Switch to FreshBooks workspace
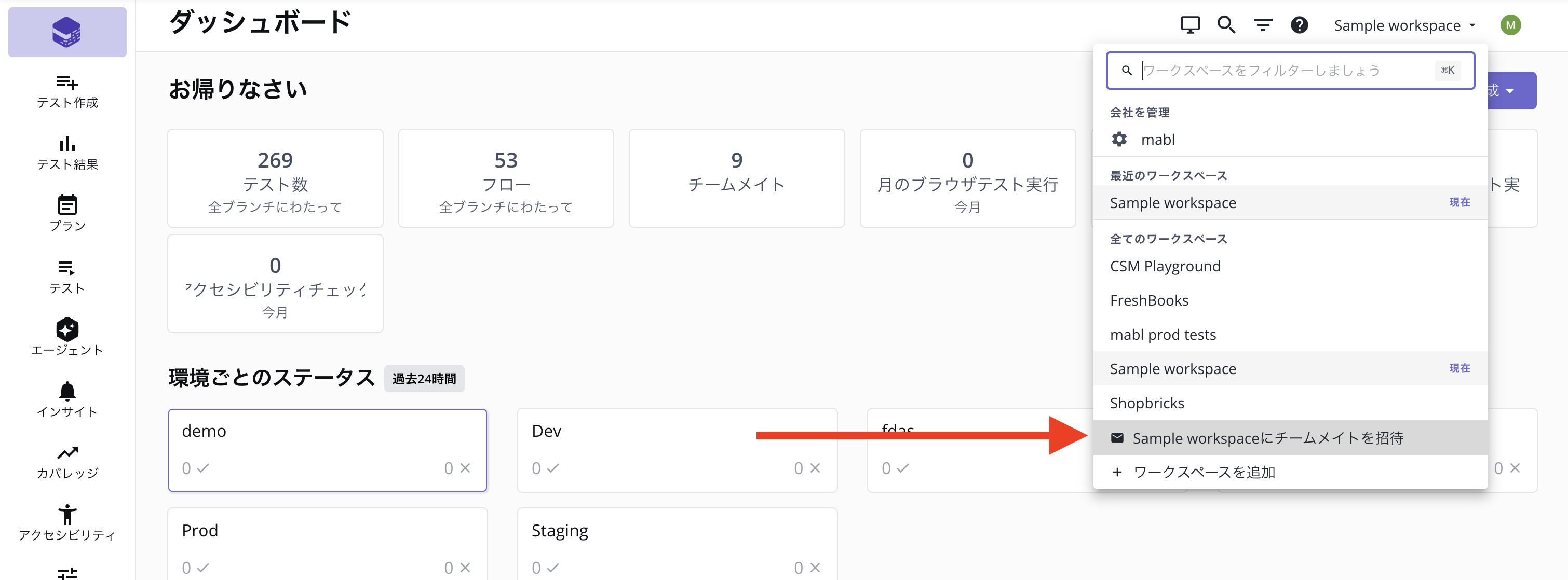The width and height of the screenshot is (1568, 580). 1290,300
